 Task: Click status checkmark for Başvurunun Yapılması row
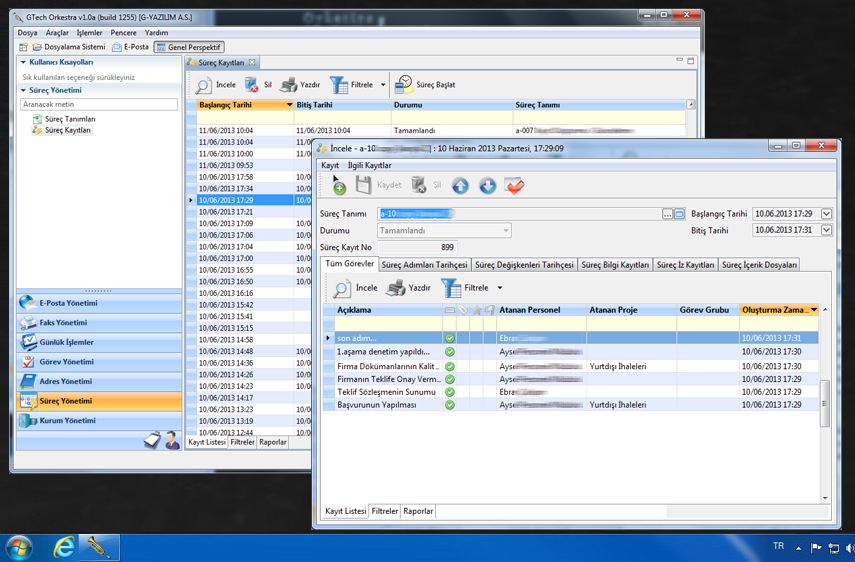coord(450,405)
